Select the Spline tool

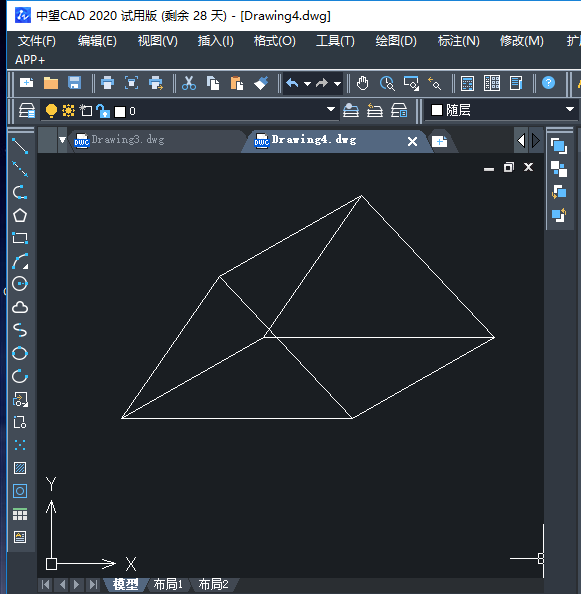20,330
